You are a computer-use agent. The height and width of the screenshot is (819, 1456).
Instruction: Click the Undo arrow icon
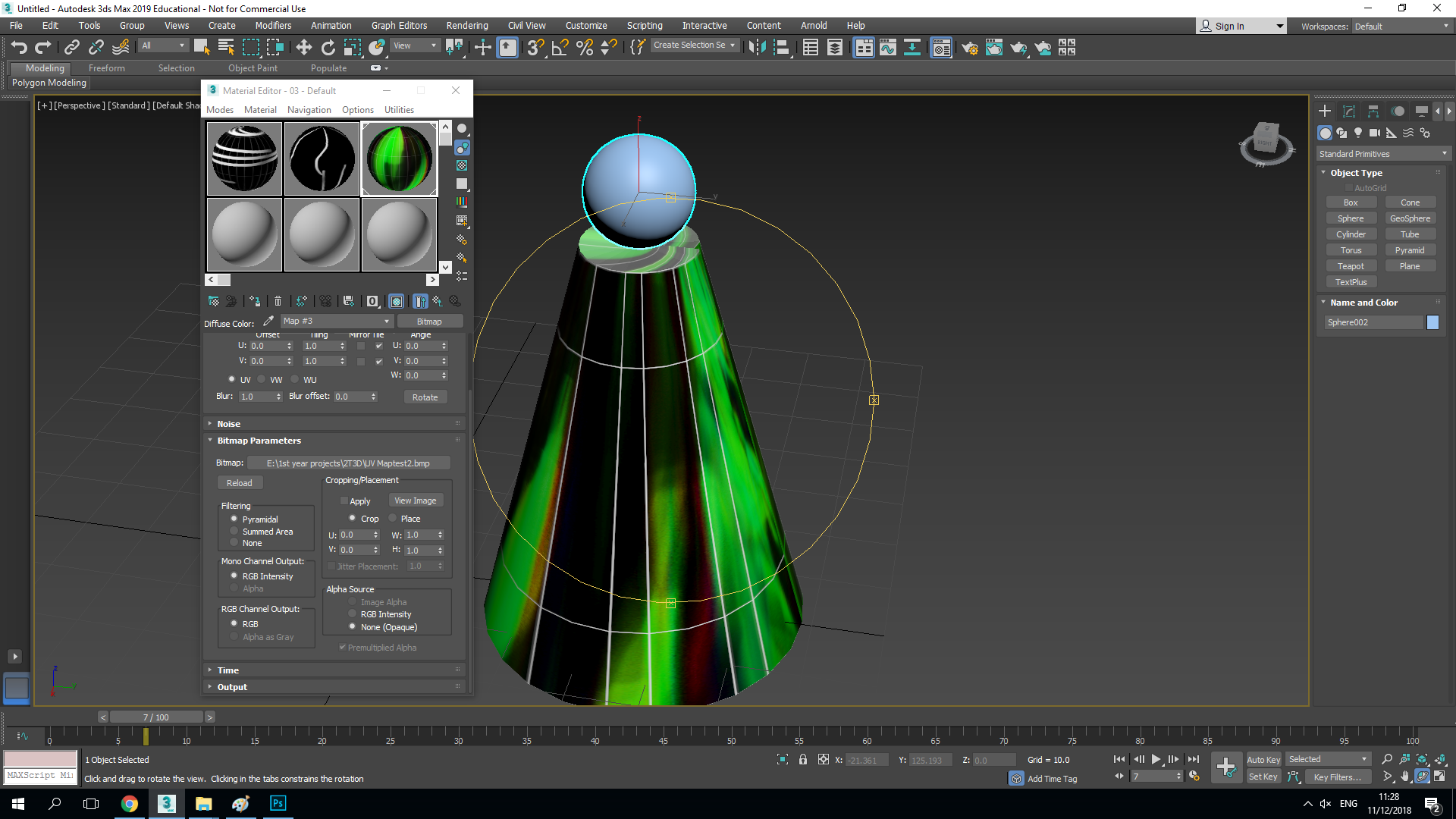[19, 48]
